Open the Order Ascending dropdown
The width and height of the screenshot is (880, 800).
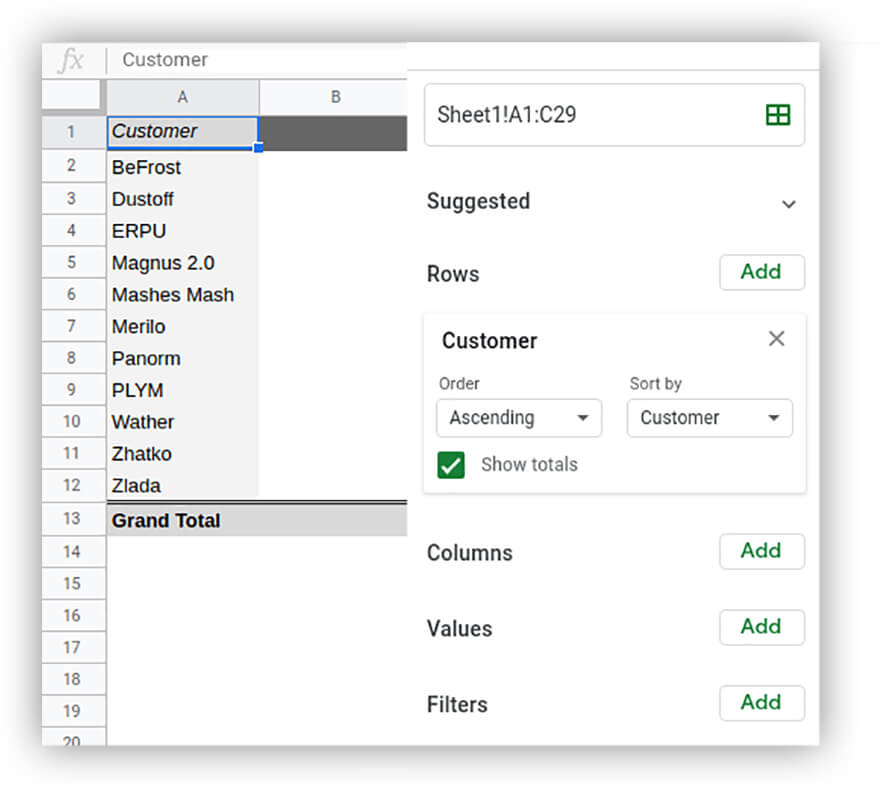pos(519,418)
